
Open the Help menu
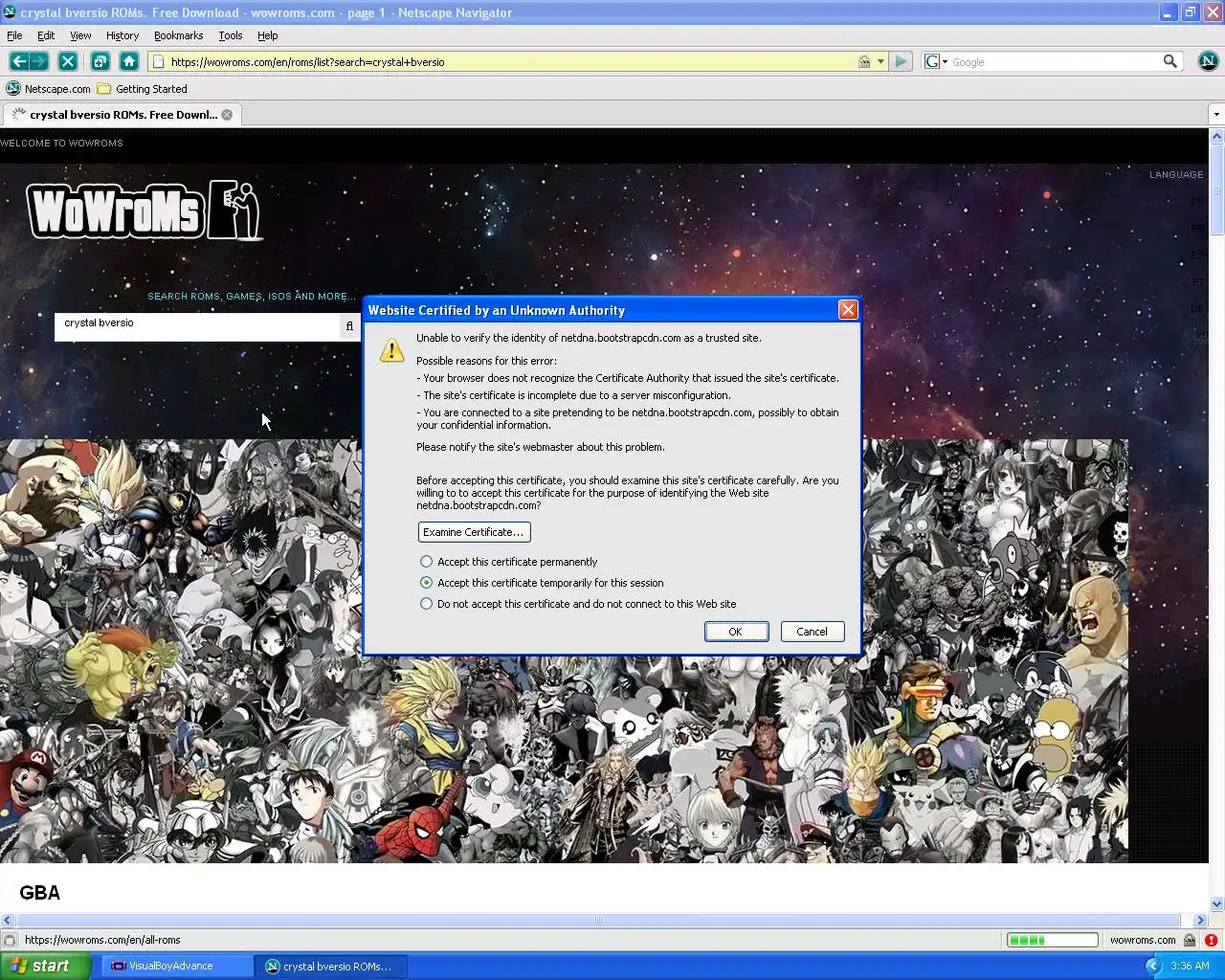tap(268, 35)
